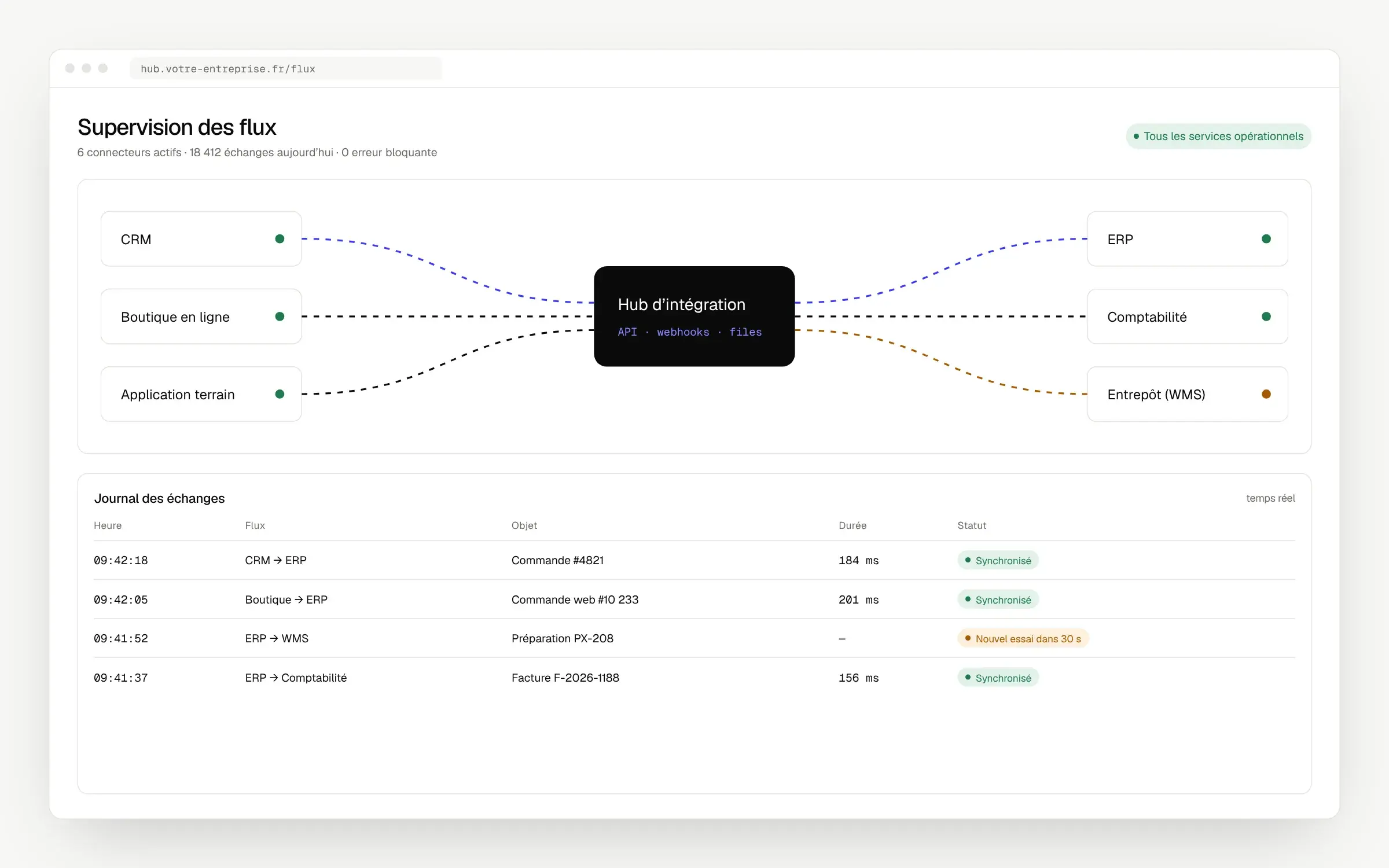Open the Entrepôt (WMS) connector card
The width and height of the screenshot is (1389, 868).
click(x=1188, y=394)
